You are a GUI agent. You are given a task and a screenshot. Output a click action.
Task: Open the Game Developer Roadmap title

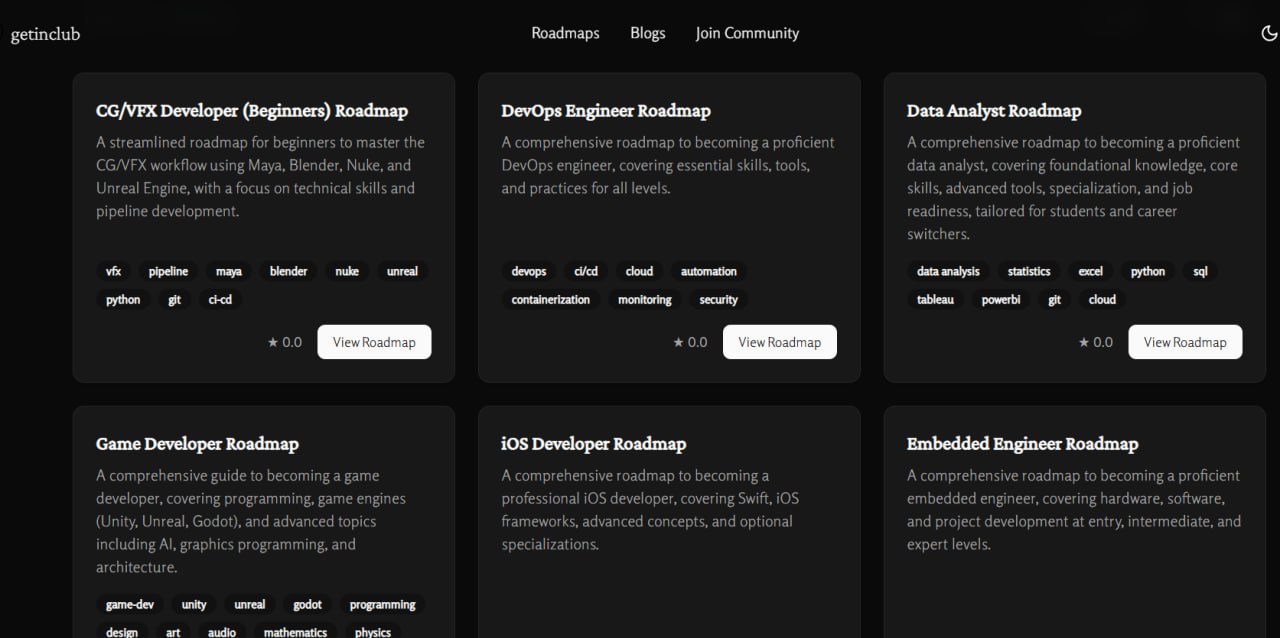[197, 444]
